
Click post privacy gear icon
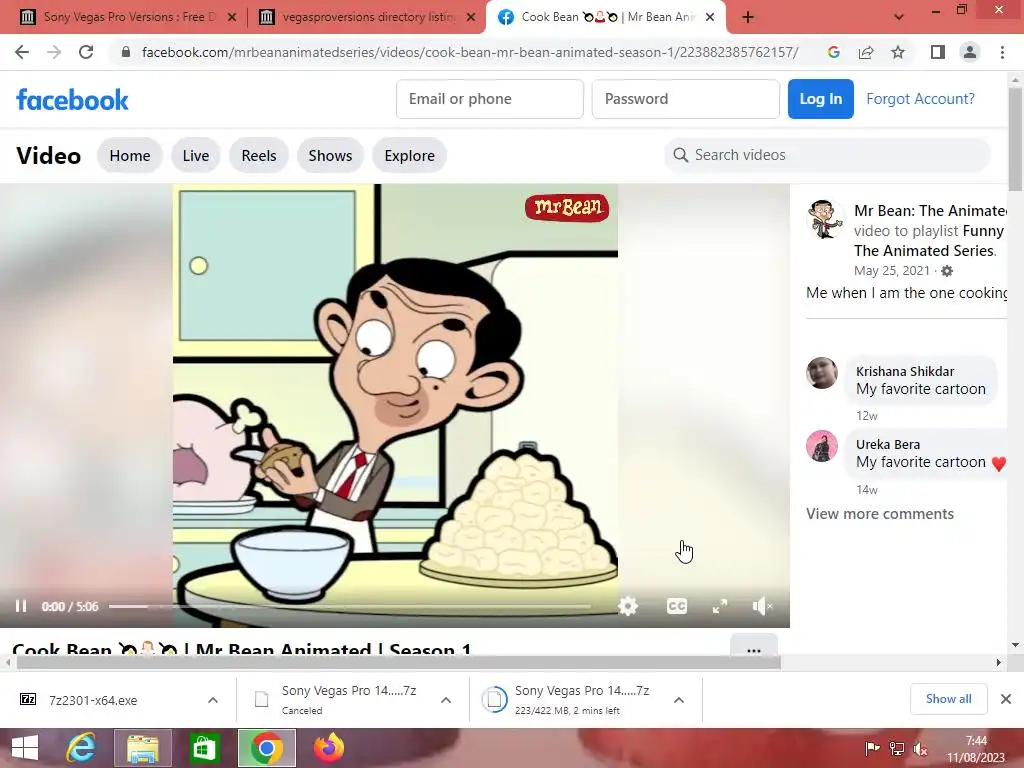coord(947,270)
